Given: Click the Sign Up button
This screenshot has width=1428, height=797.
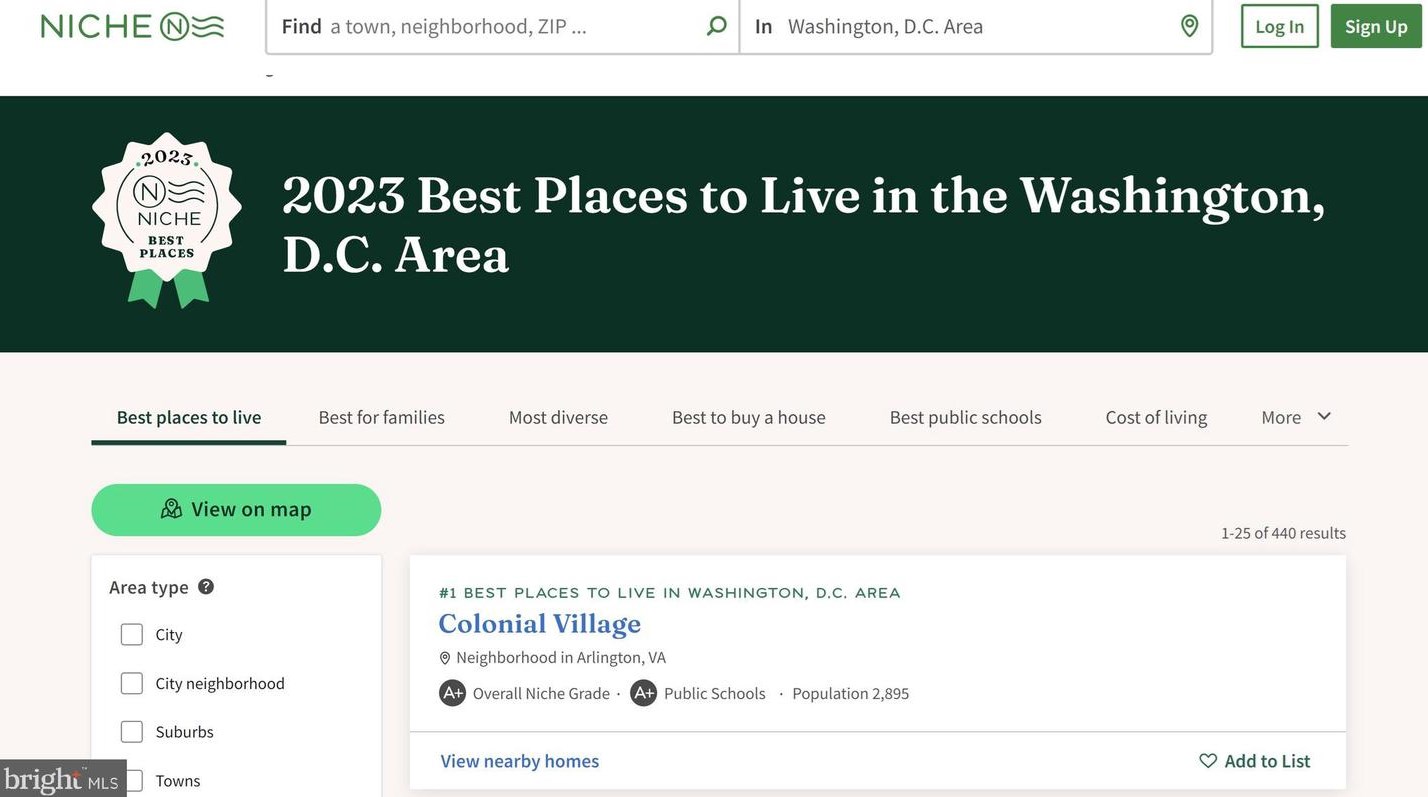Looking at the screenshot, I should 1375,27.
